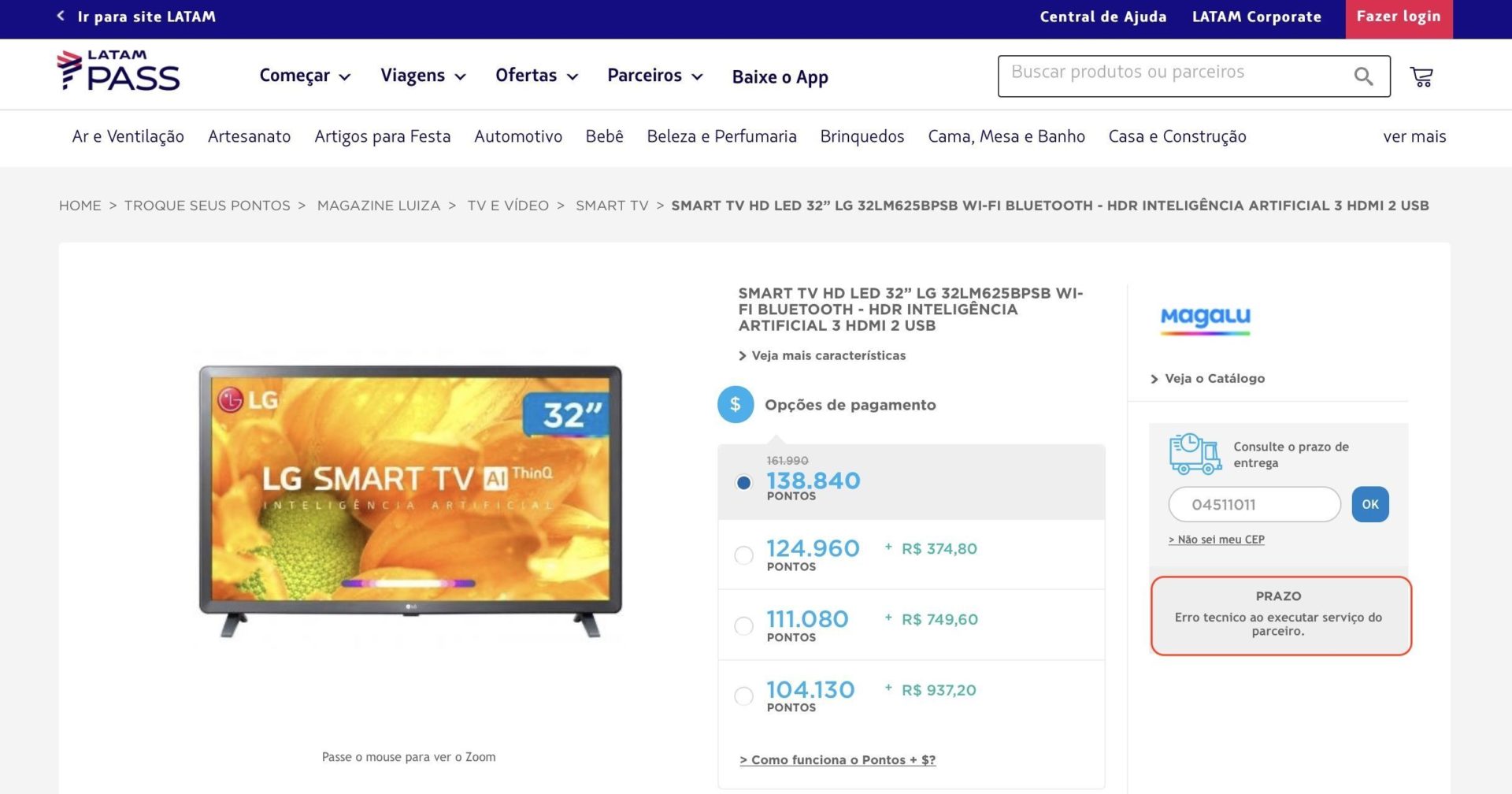Image resolution: width=1512 pixels, height=794 pixels.
Task: Click the PRAZO error message box
Action: pyautogui.click(x=1280, y=616)
